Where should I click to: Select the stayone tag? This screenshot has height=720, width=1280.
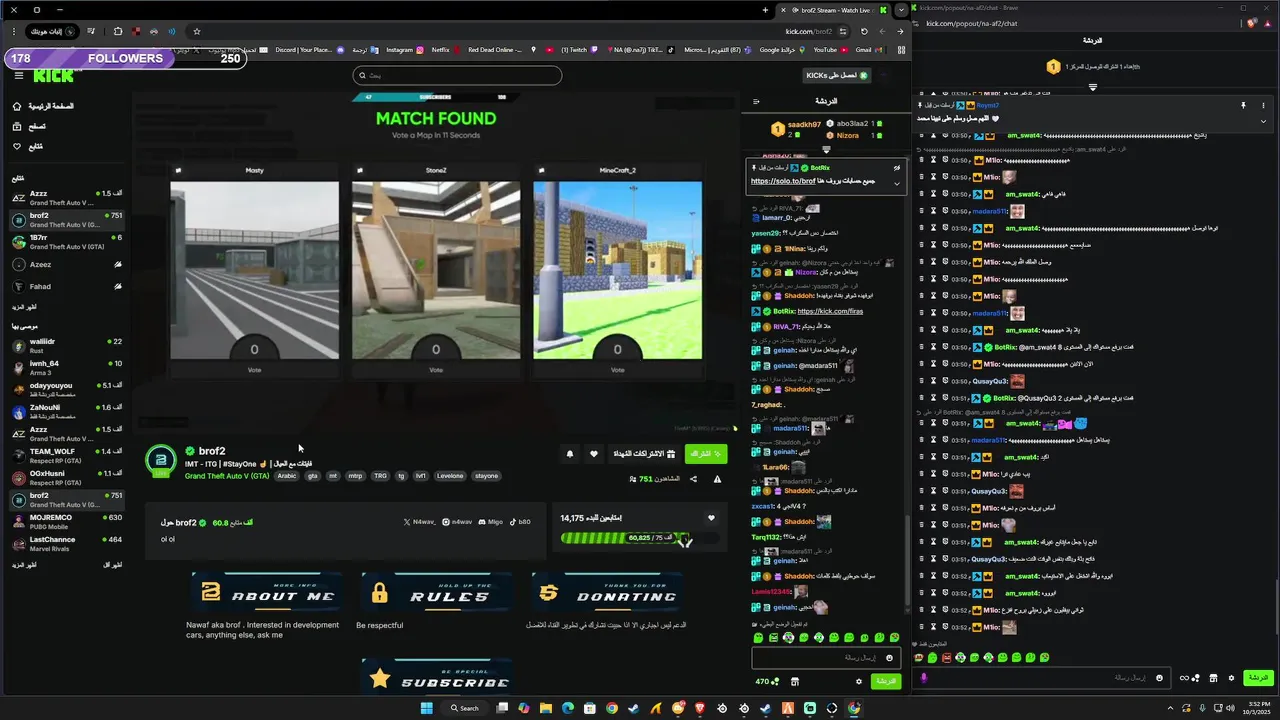click(x=486, y=476)
